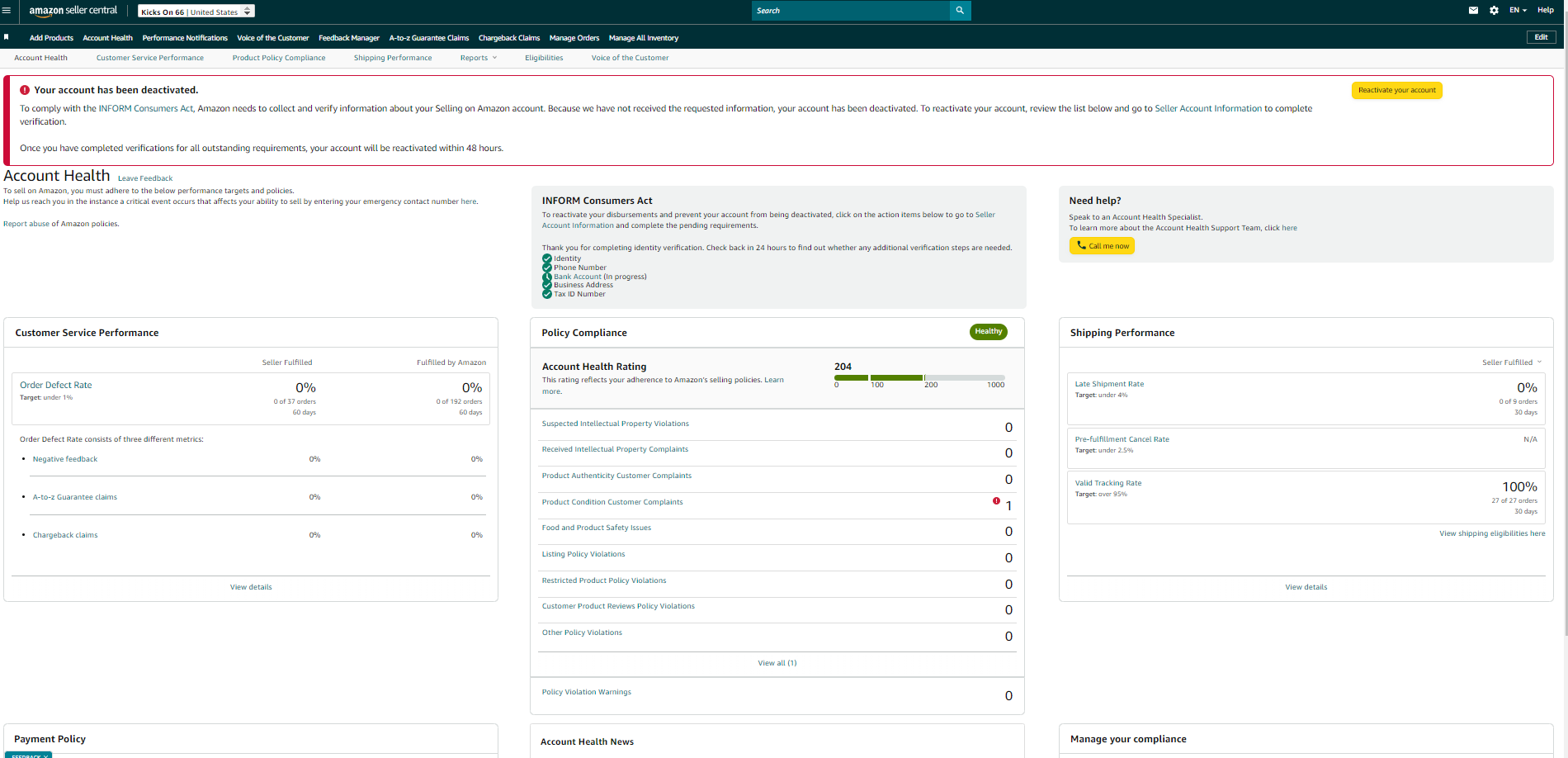The width and height of the screenshot is (1568, 758).
Task: Open Add Products in the top navigation
Action: (x=51, y=38)
